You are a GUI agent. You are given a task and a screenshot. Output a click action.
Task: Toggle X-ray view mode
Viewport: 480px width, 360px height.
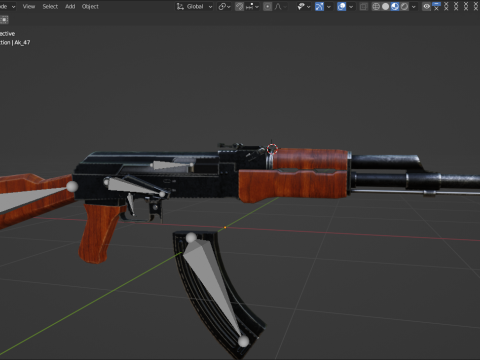click(364, 6)
